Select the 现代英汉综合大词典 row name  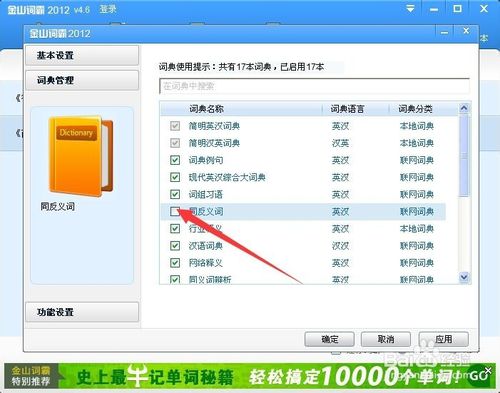pos(227,177)
